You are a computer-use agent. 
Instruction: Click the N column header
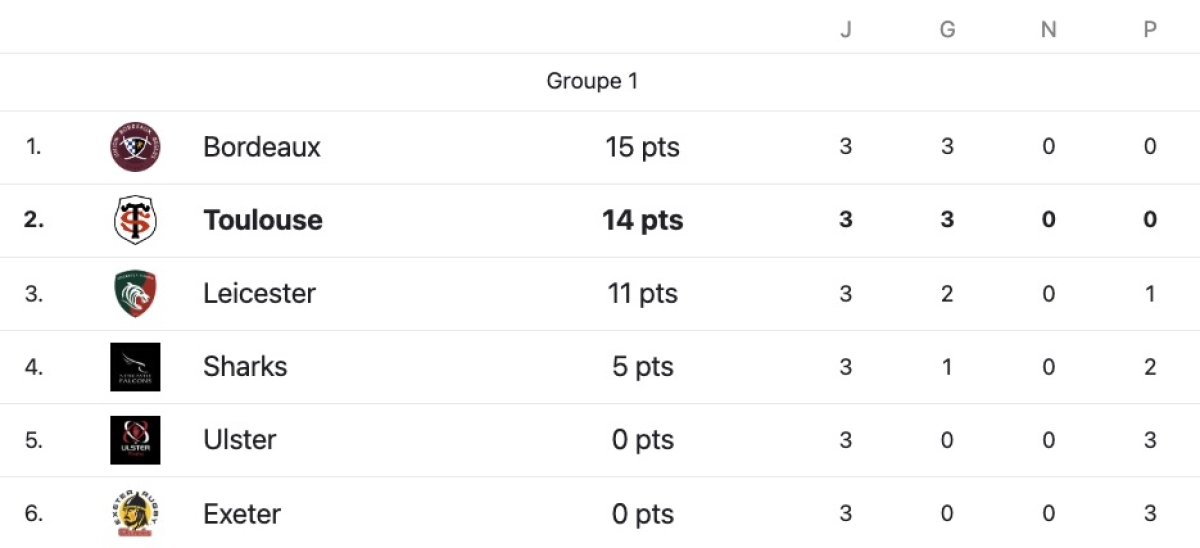(x=1048, y=30)
